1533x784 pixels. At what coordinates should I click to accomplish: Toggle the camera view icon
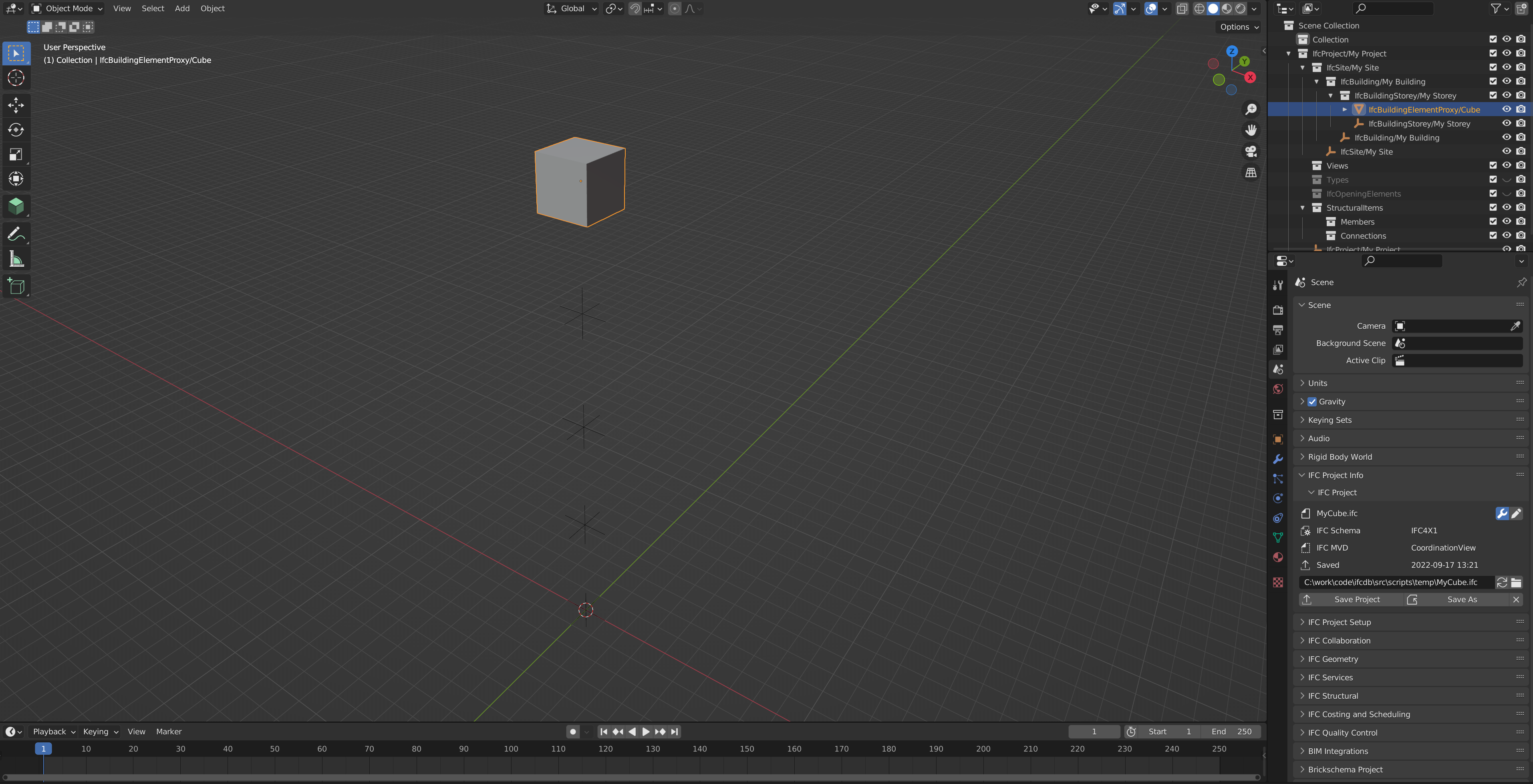(1251, 152)
